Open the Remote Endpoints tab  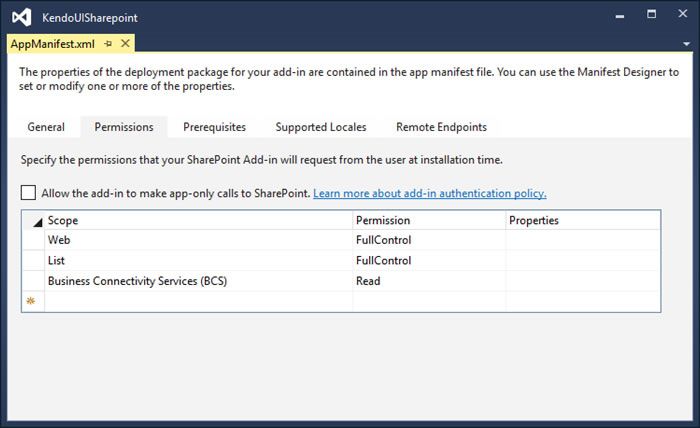click(441, 127)
